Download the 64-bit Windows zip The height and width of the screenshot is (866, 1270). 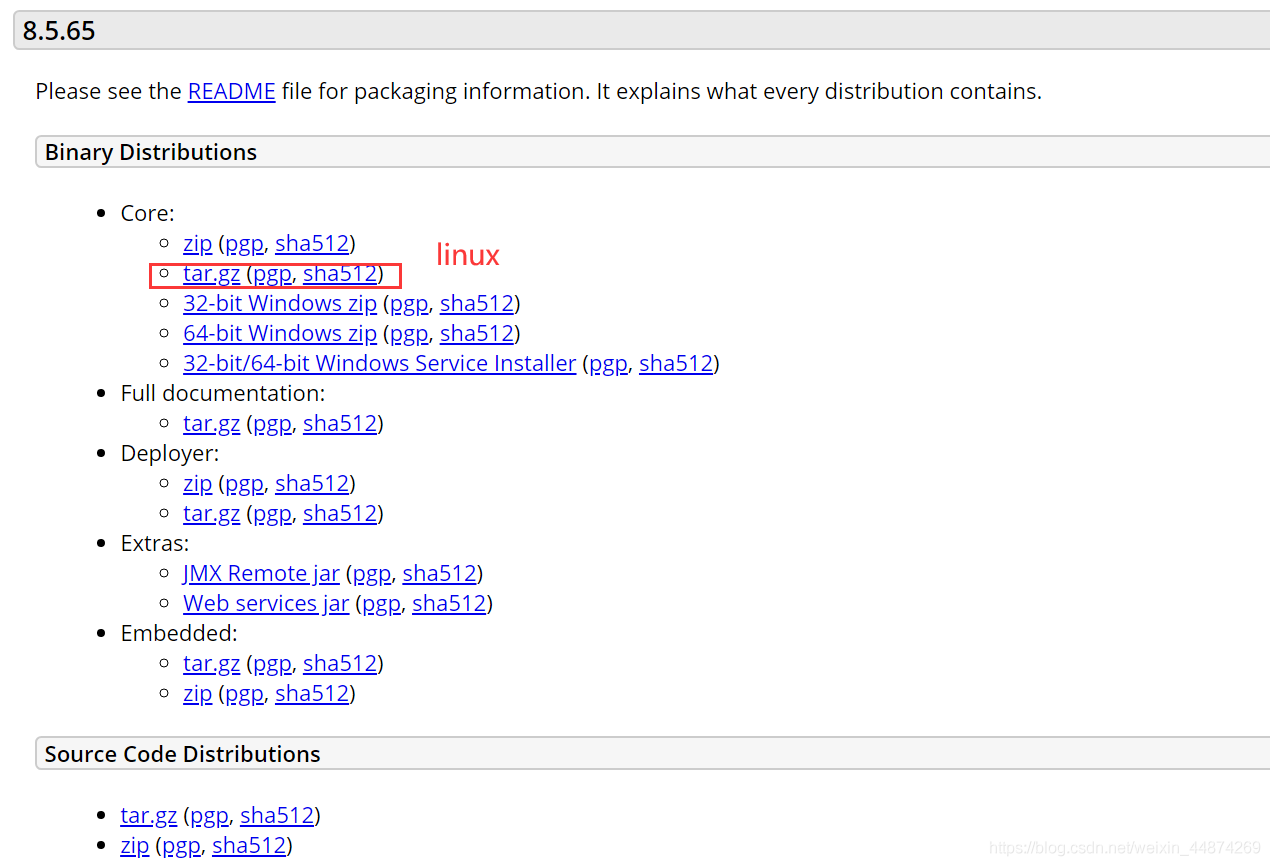coord(280,333)
